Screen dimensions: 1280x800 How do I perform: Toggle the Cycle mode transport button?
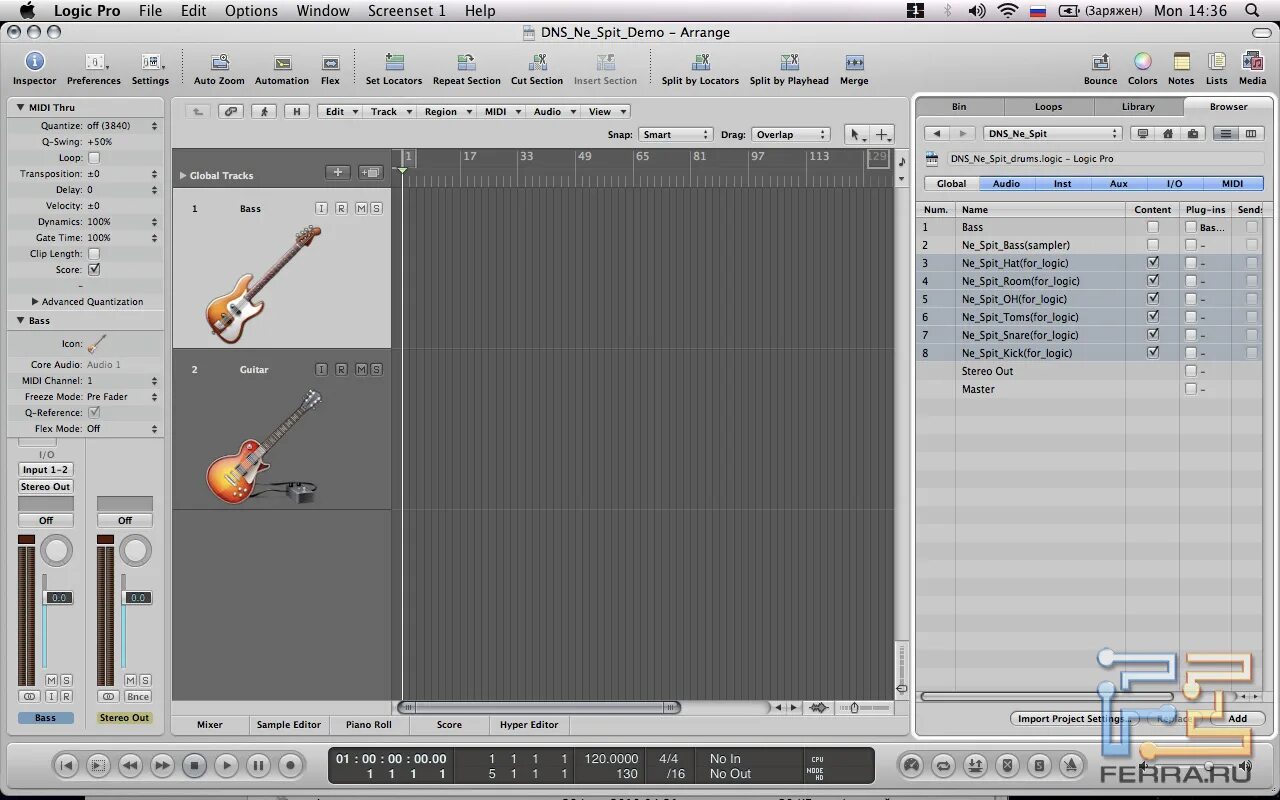pos(942,765)
